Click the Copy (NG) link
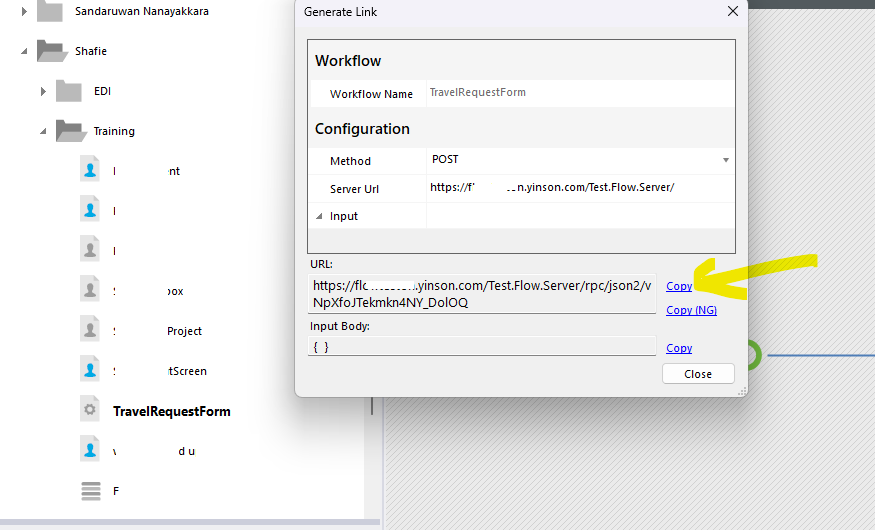The width and height of the screenshot is (875, 530). pyautogui.click(x=691, y=310)
